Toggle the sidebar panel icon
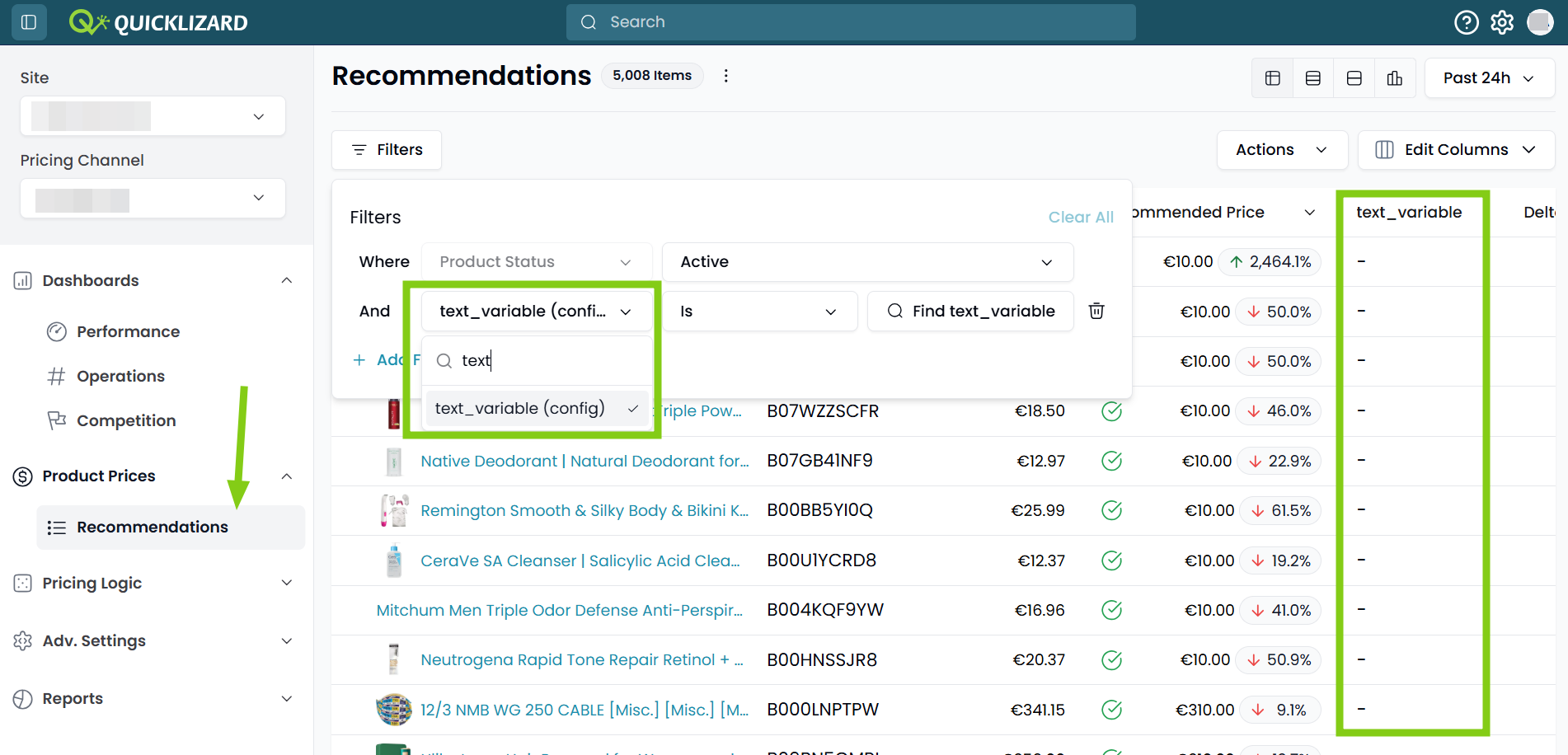The height and width of the screenshot is (755, 1568). [x=29, y=22]
